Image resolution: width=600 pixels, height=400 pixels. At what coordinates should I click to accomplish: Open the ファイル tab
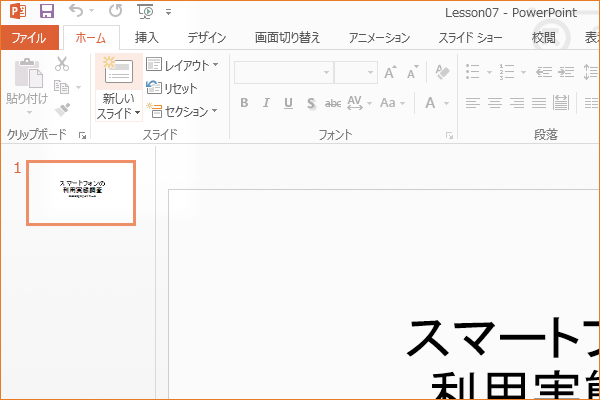[29, 38]
